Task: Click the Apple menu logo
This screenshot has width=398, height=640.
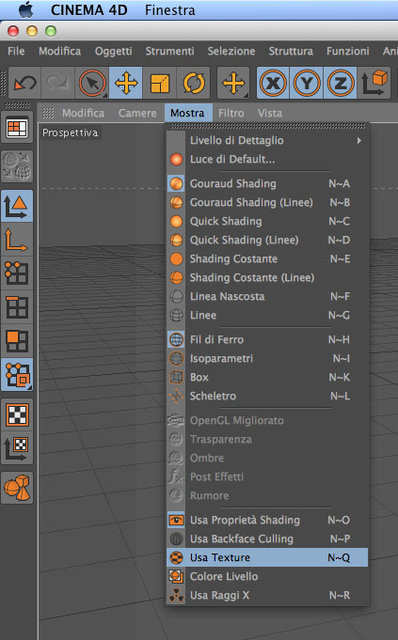Action: coord(25,10)
